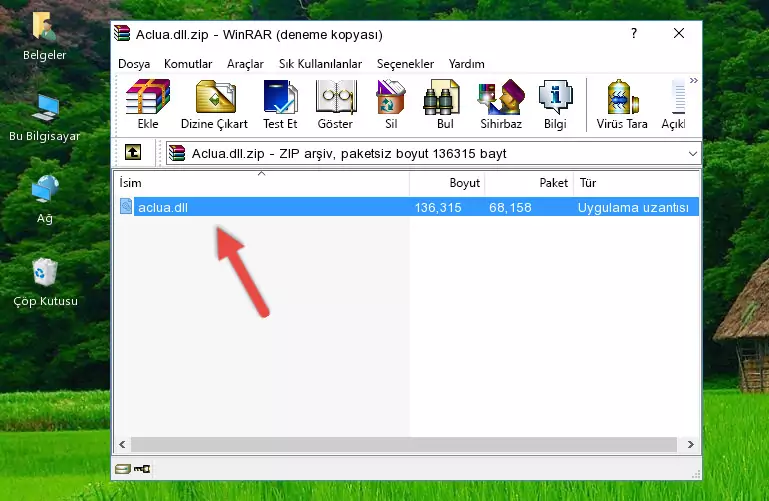Click the aclua.dll file icon
Viewport: 769px width, 501px height.
(x=126, y=206)
